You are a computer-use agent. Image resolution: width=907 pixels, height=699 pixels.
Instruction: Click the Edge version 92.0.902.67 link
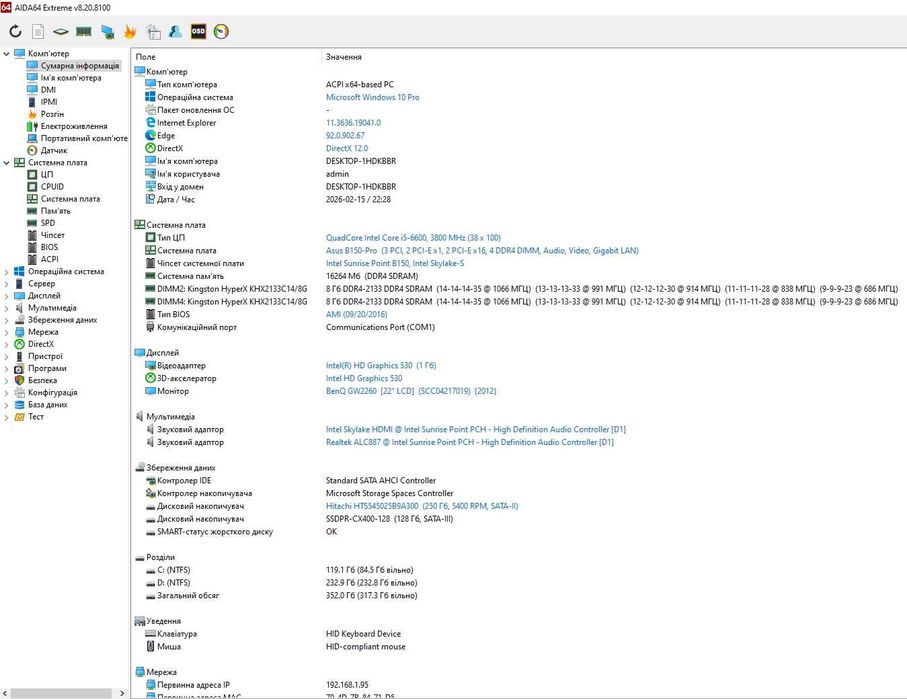coord(345,135)
